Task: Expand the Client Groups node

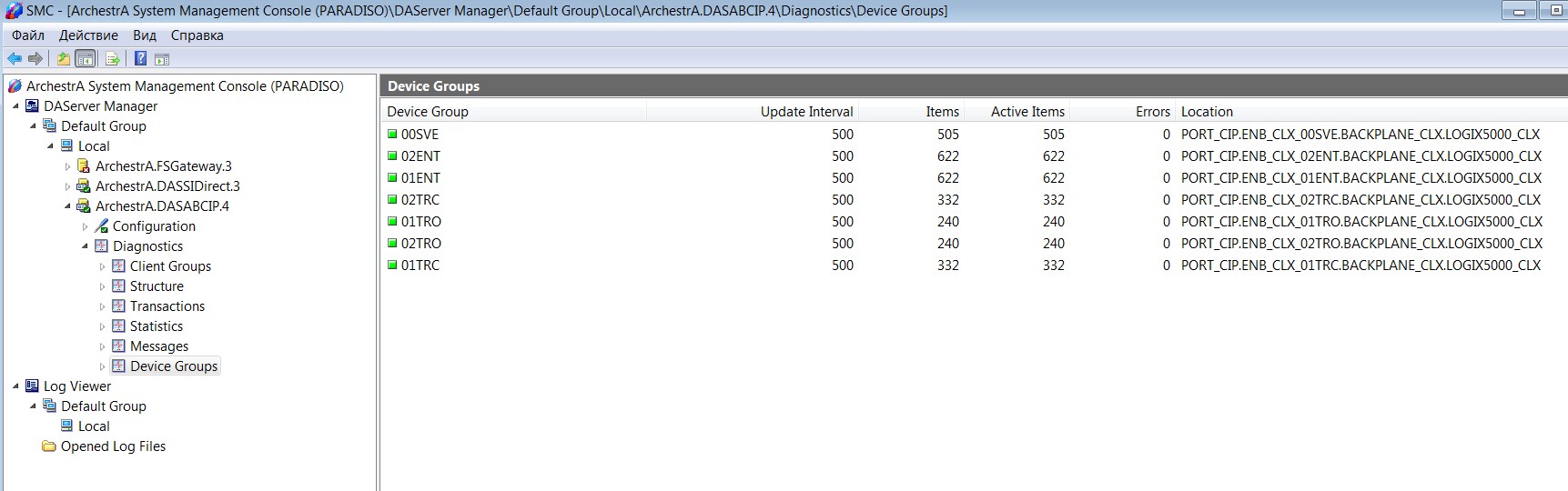Action: [x=103, y=266]
